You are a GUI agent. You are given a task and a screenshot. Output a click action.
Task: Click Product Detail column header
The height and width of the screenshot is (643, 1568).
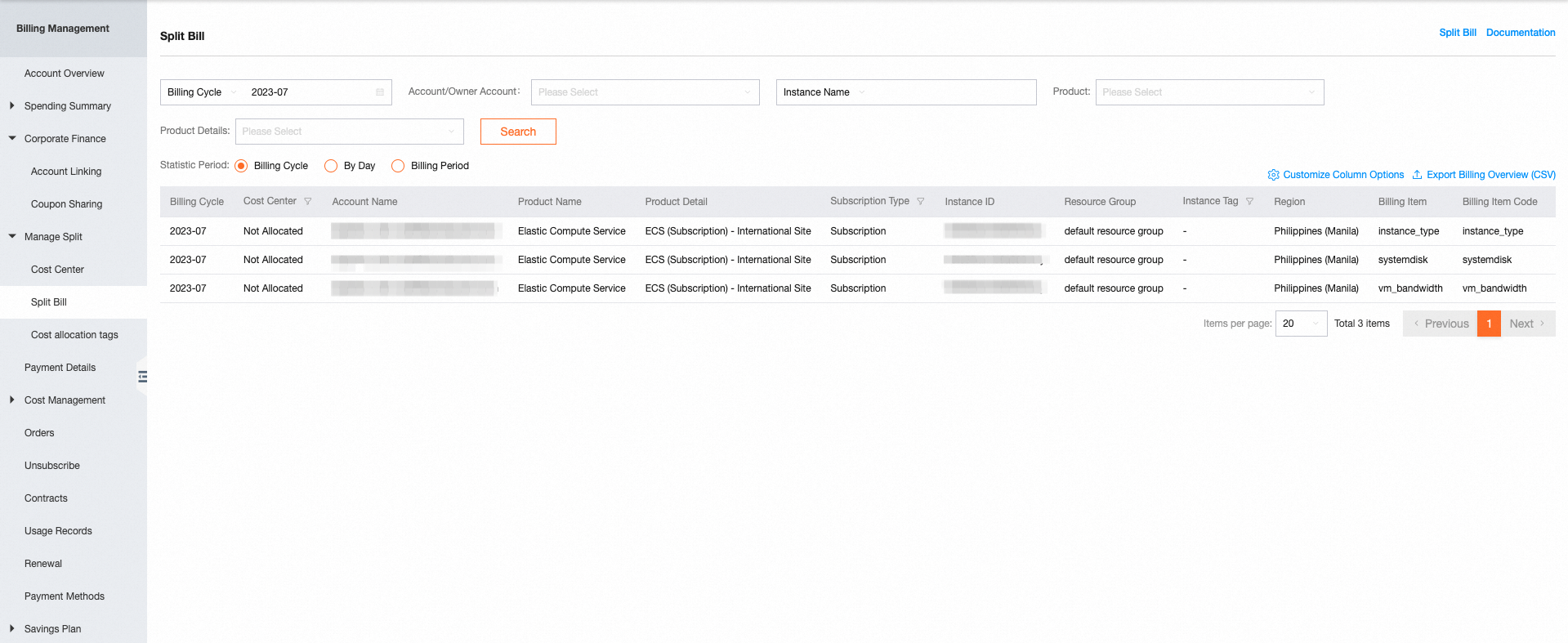coord(676,202)
